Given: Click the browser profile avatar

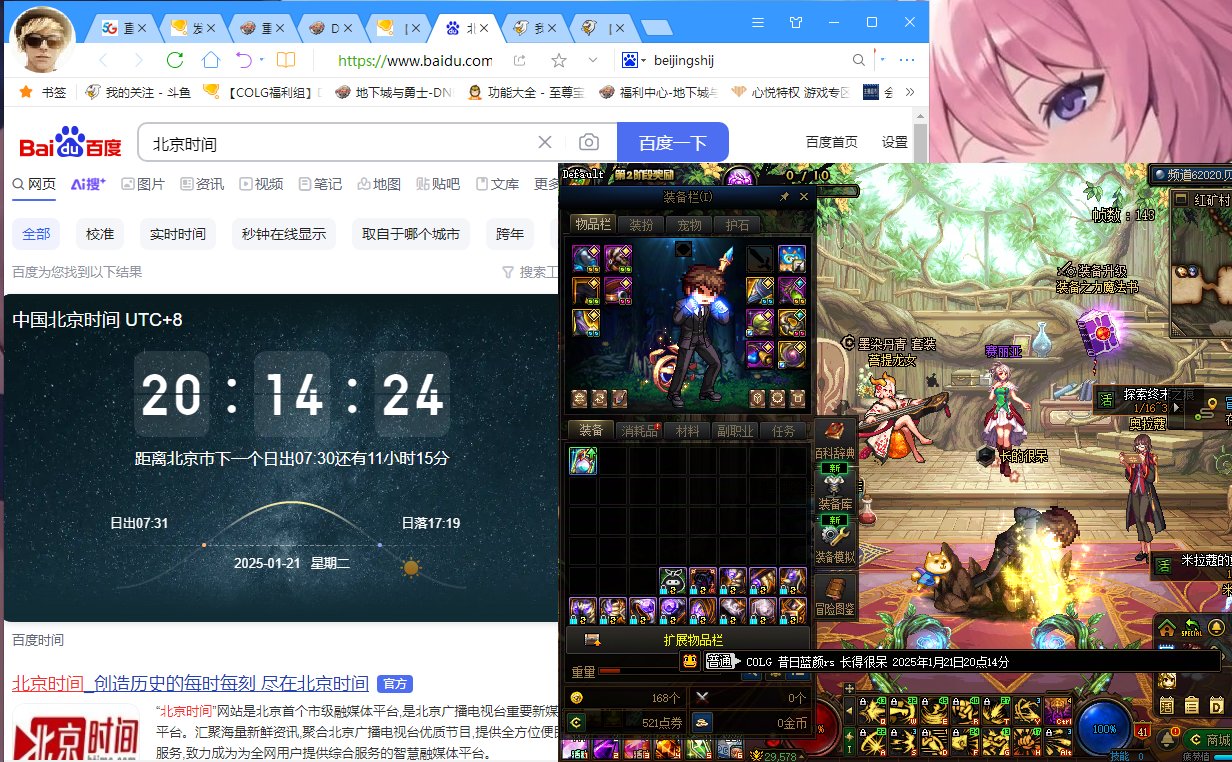Looking at the screenshot, I should (x=43, y=38).
